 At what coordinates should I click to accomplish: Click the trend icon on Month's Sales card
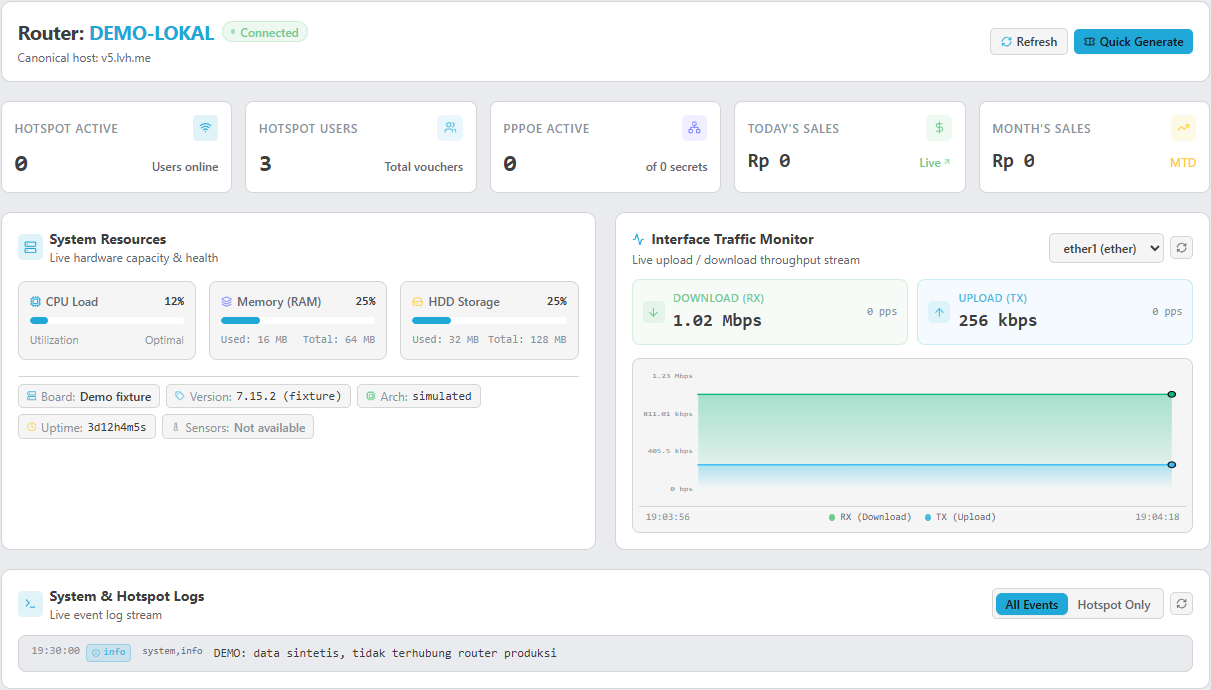[x=1183, y=128]
